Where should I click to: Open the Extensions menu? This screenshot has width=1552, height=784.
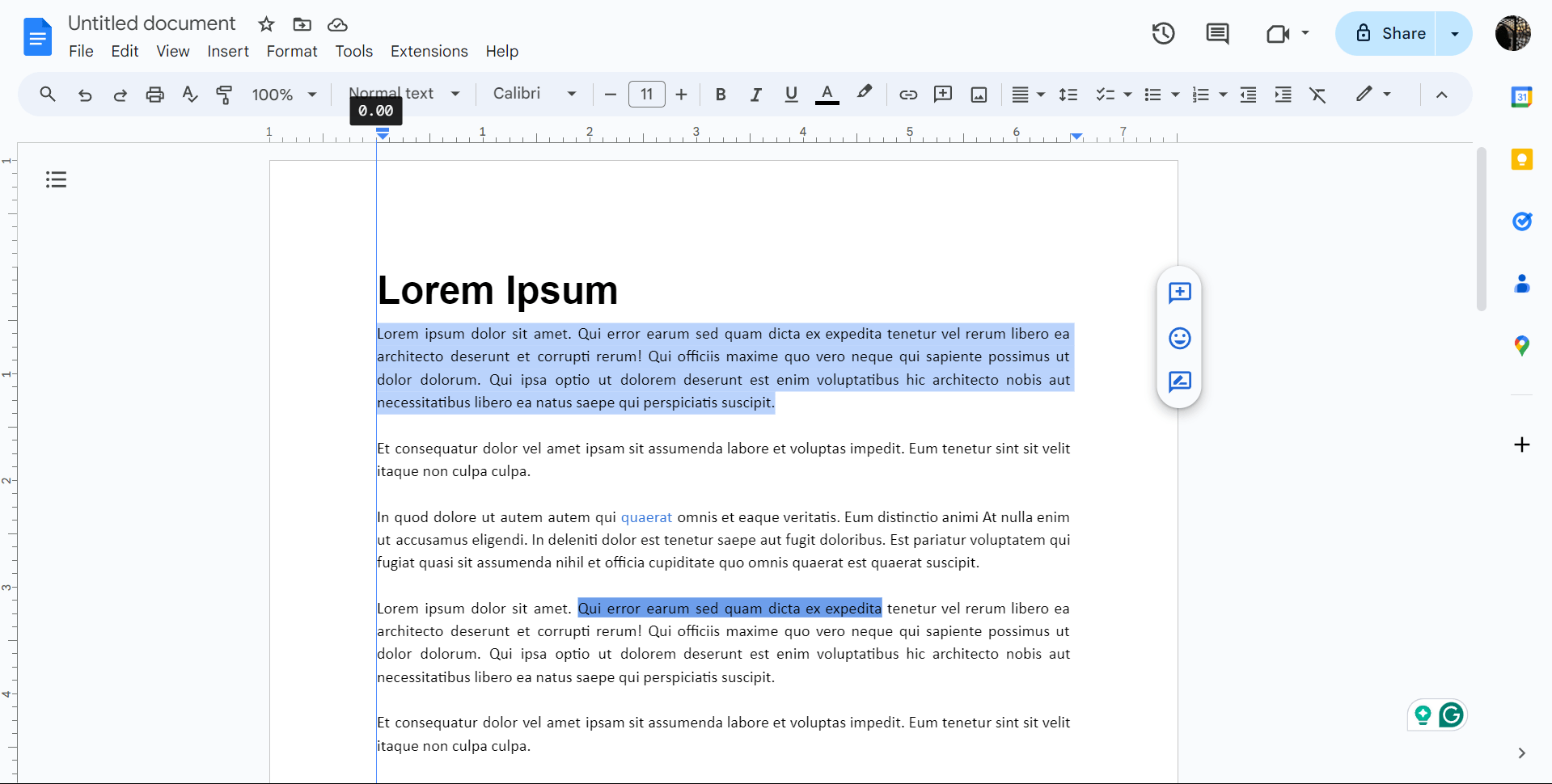(x=429, y=51)
